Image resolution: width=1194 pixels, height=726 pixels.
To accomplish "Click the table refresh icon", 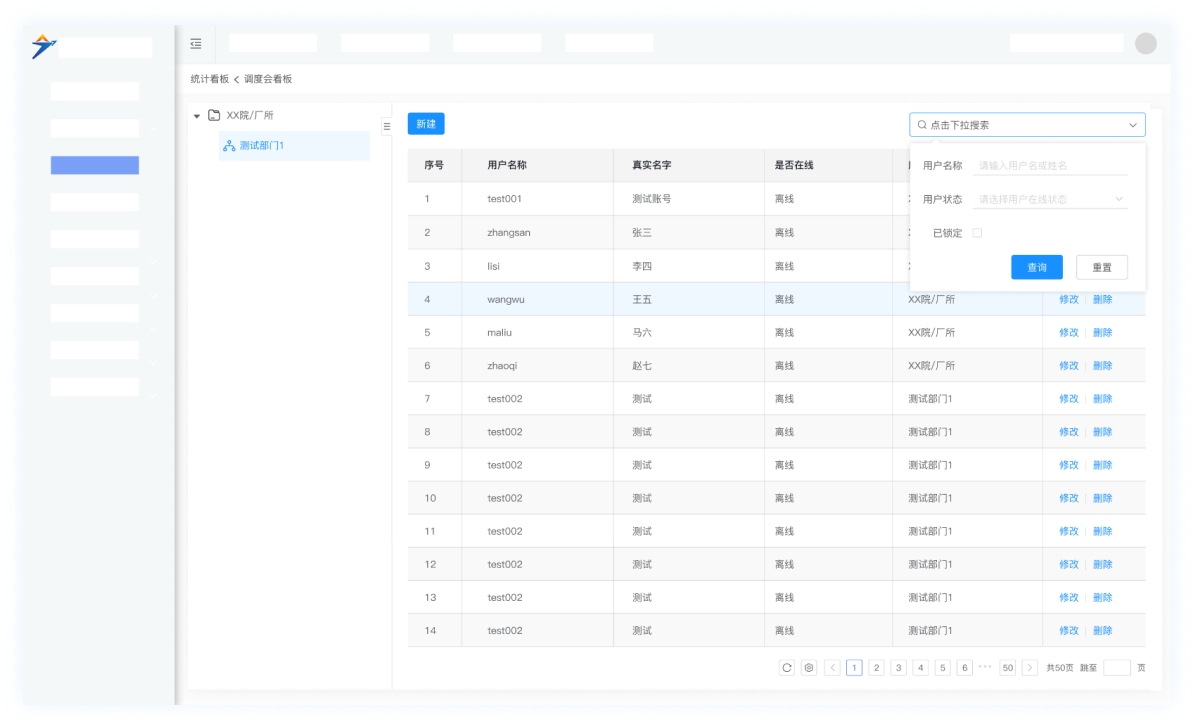I will pos(787,667).
